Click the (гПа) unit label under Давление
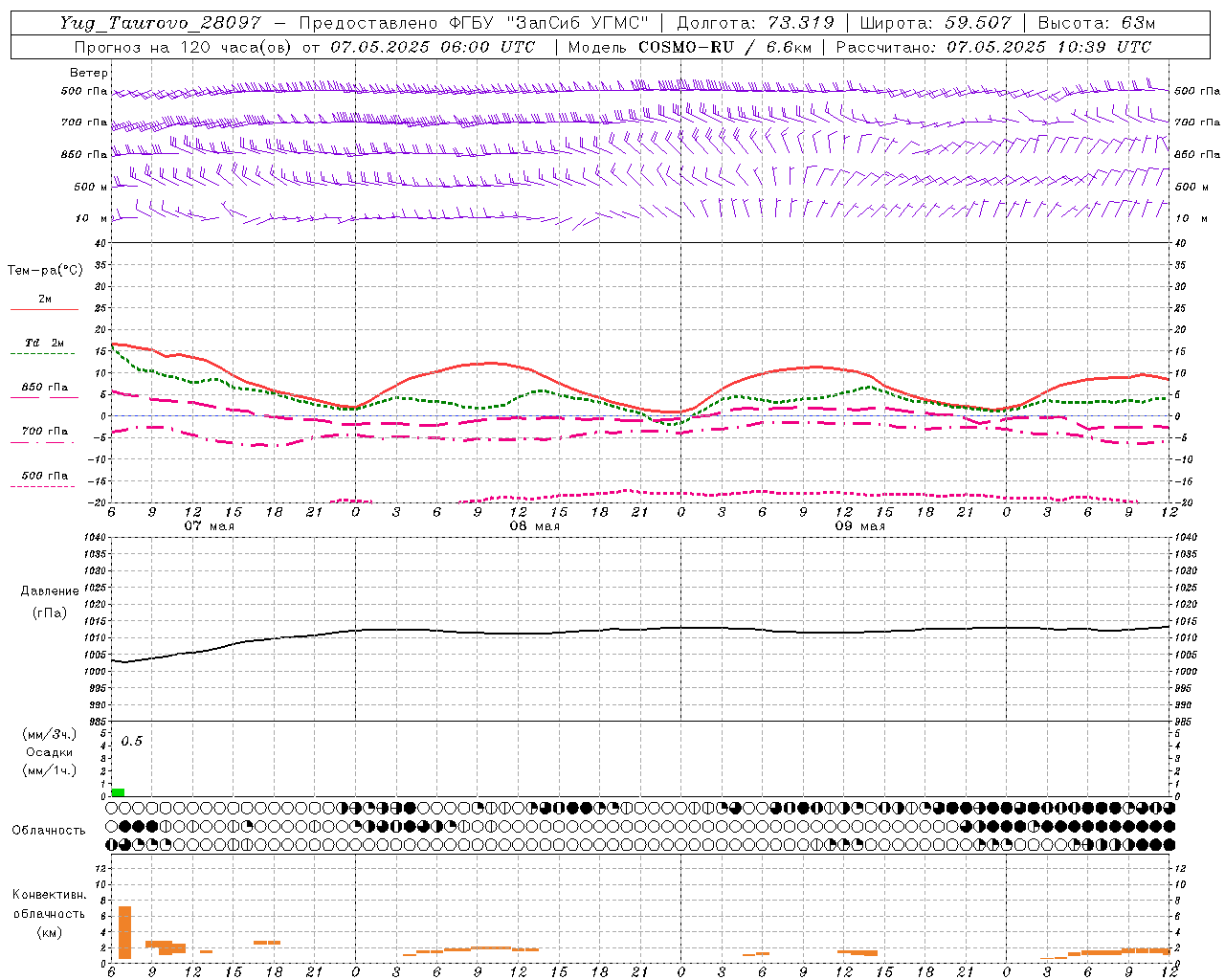This screenshot has width=1225, height=980. [50, 612]
